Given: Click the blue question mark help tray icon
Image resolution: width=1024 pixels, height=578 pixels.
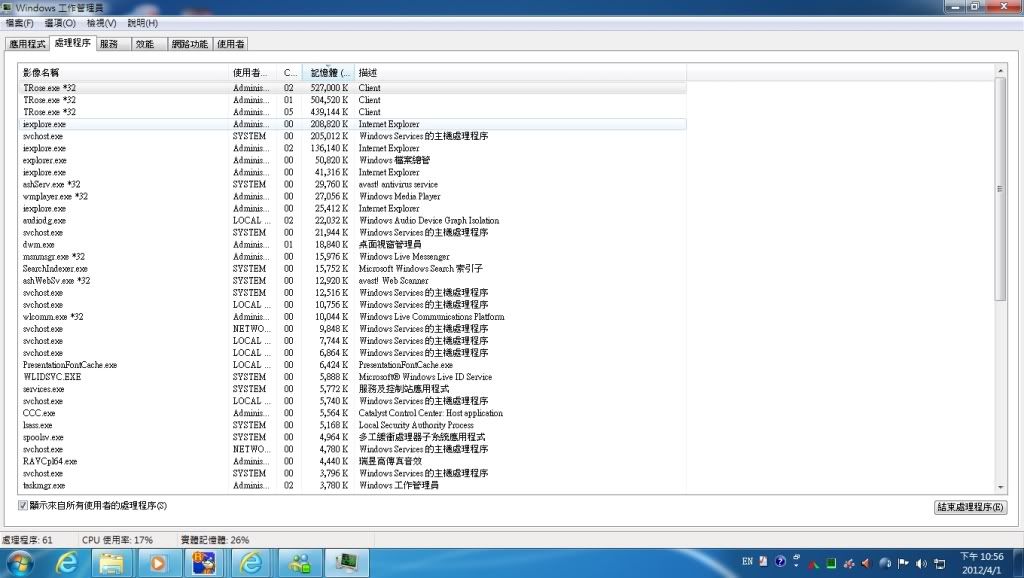Looking at the screenshot, I should [x=780, y=561].
